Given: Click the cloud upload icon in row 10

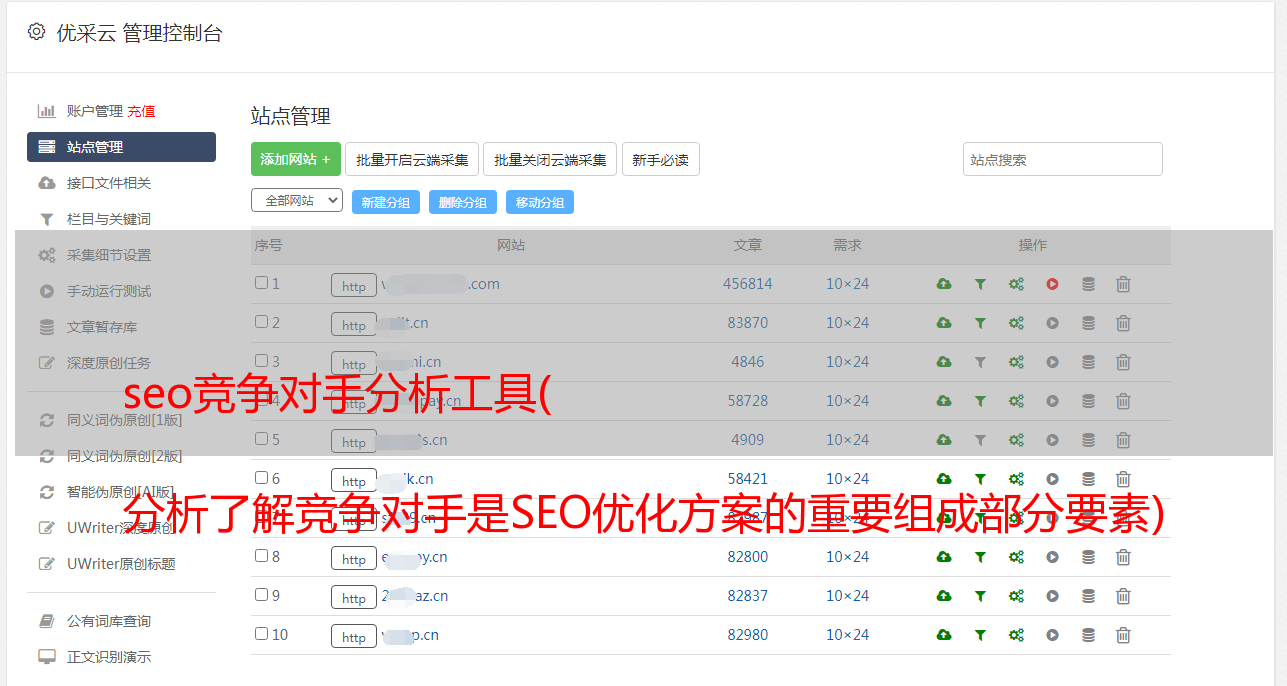Looking at the screenshot, I should 944,635.
